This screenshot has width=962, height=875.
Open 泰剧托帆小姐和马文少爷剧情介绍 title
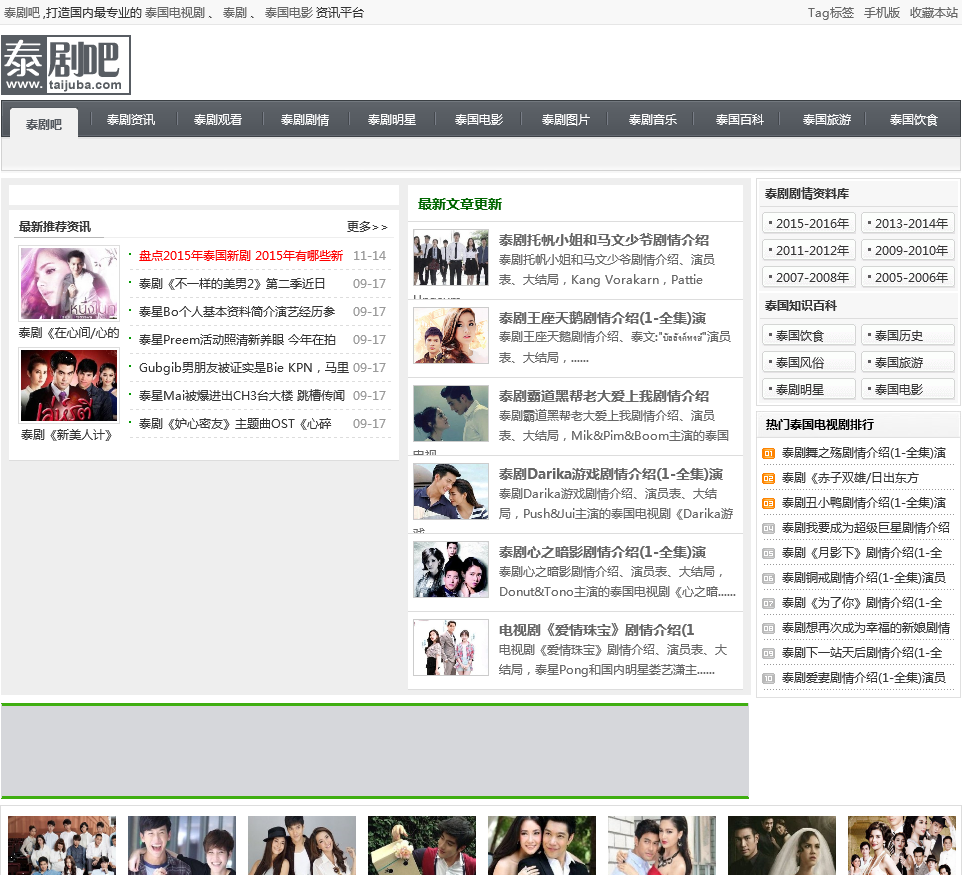click(604, 240)
